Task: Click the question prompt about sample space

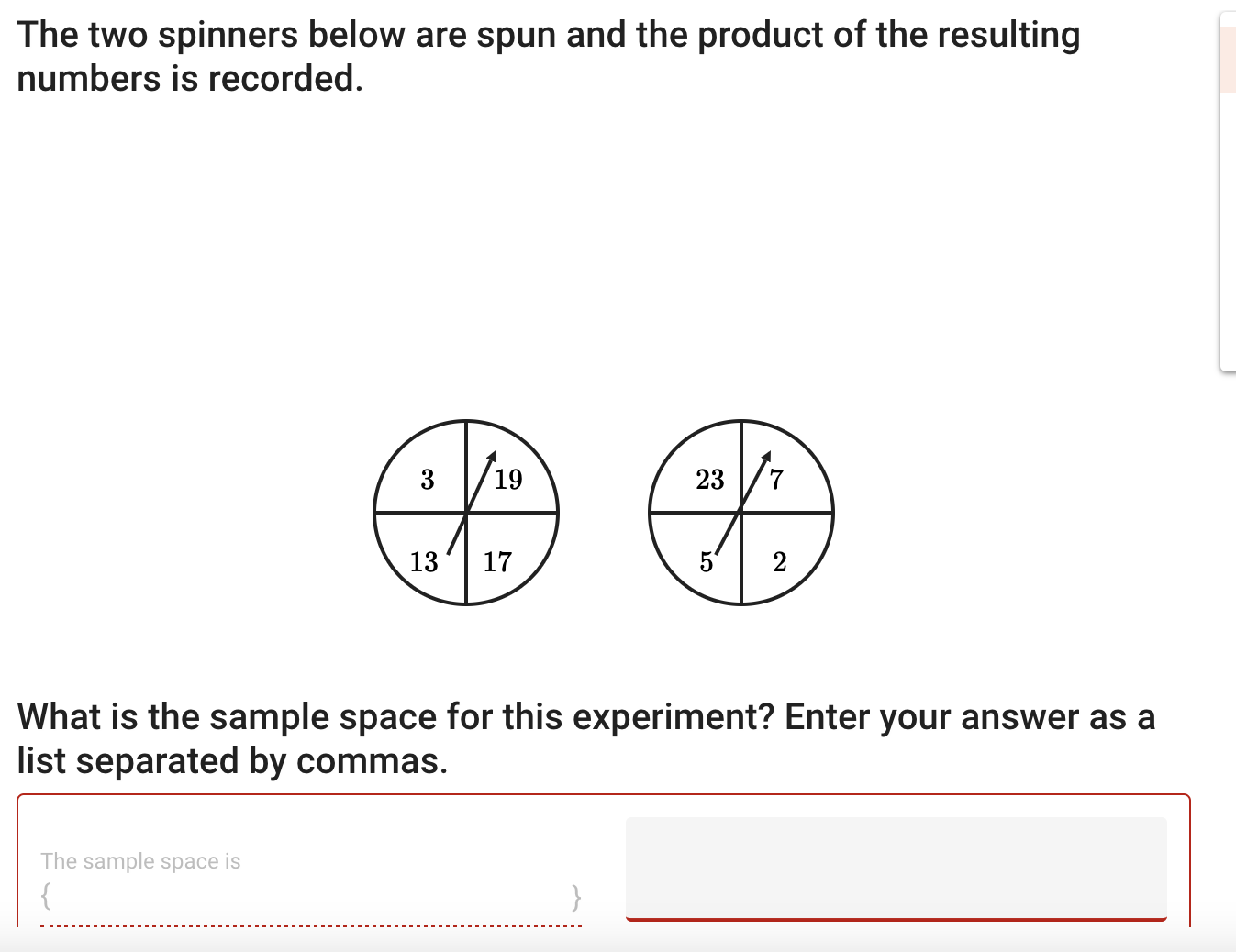Action: [587, 738]
